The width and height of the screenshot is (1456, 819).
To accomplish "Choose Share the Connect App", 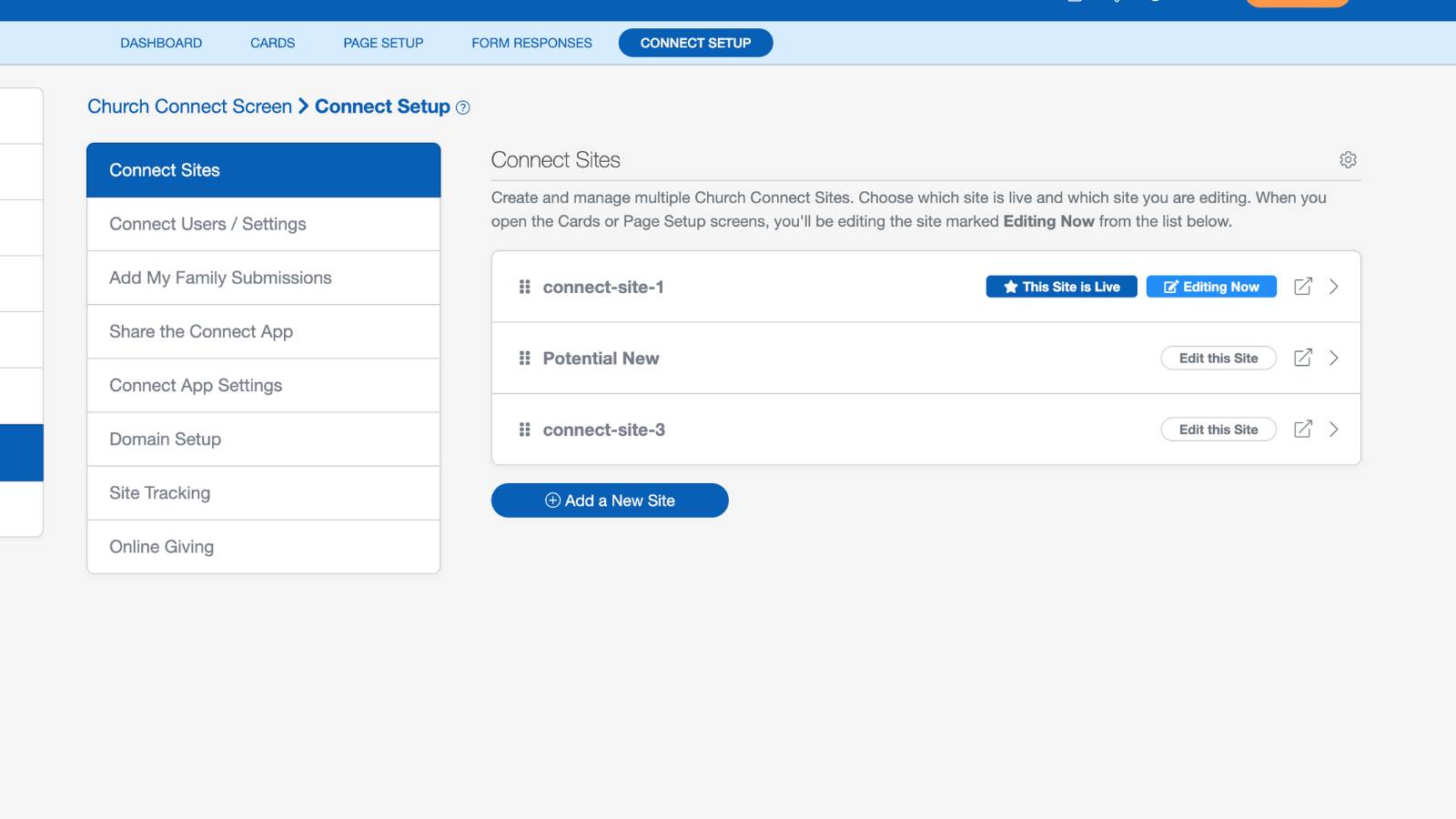I will (x=264, y=331).
